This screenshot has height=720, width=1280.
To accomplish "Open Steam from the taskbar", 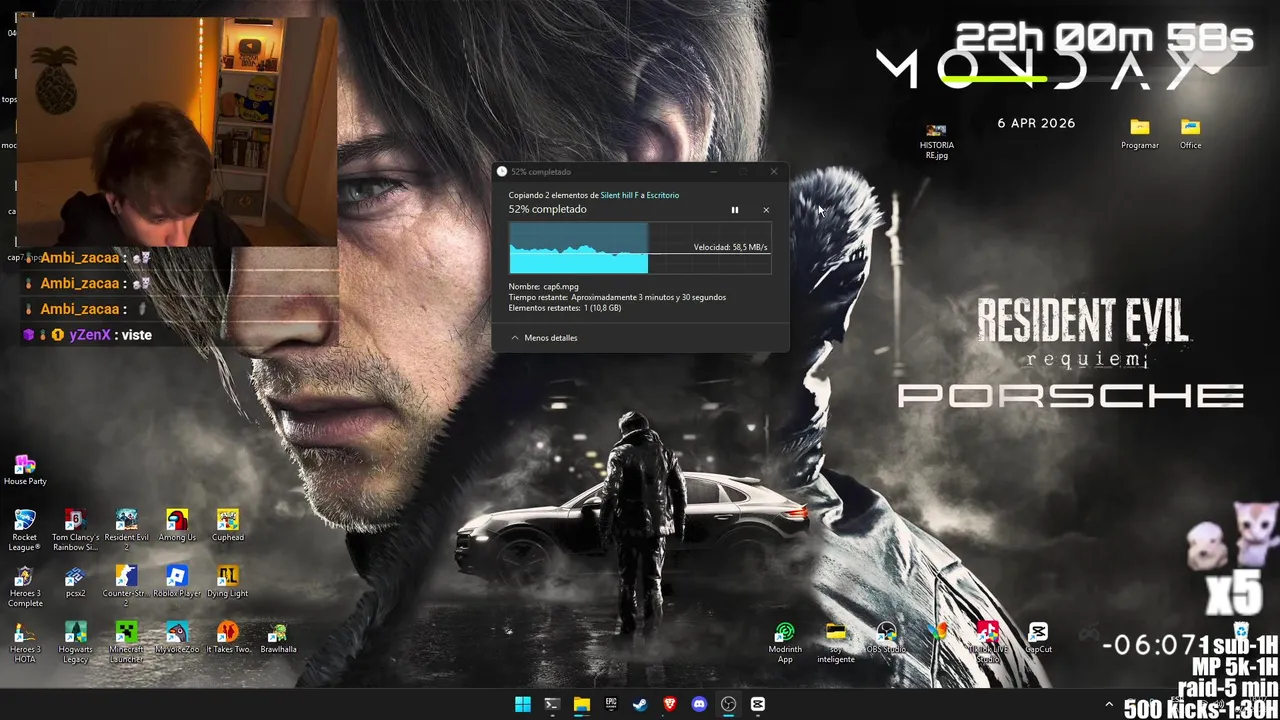I will (x=640, y=704).
